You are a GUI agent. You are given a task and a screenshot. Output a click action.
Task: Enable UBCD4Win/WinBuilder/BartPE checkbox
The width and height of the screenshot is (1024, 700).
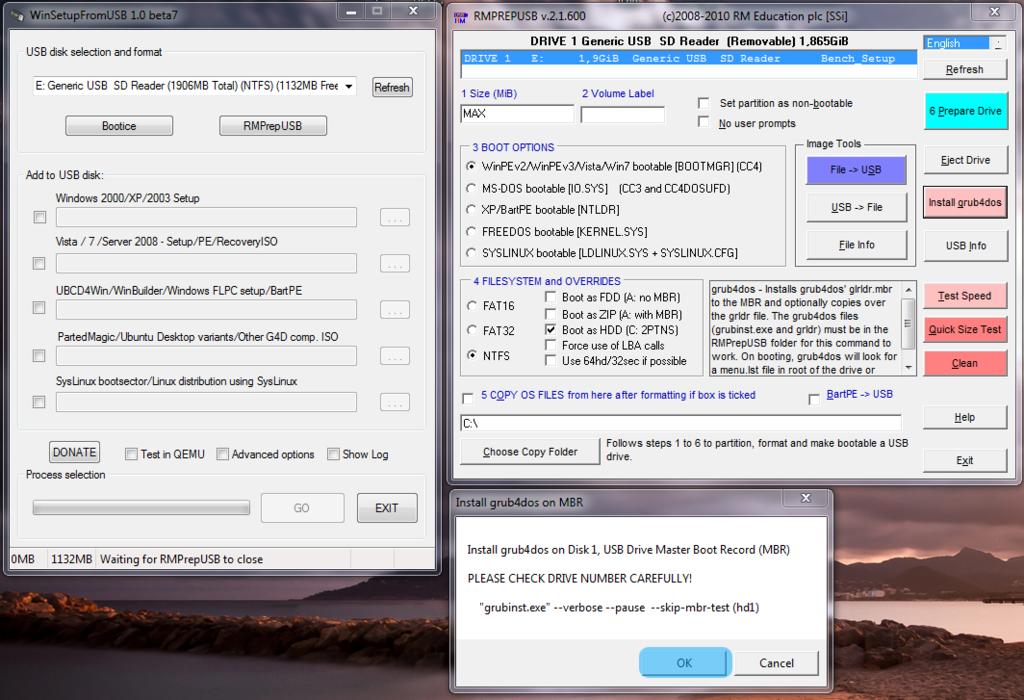(39, 308)
